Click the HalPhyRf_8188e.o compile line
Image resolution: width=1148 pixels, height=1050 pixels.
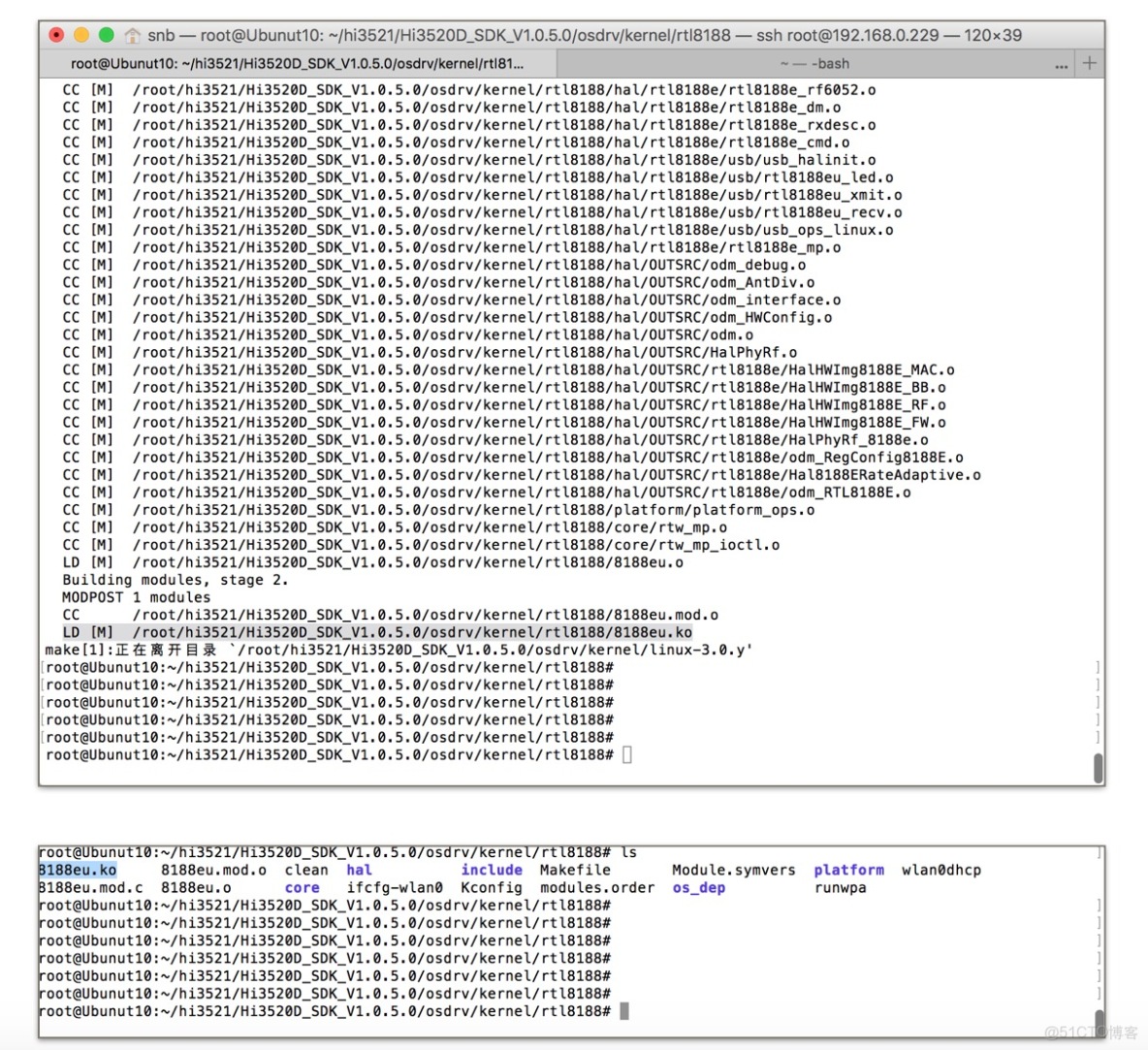[x=494, y=440]
